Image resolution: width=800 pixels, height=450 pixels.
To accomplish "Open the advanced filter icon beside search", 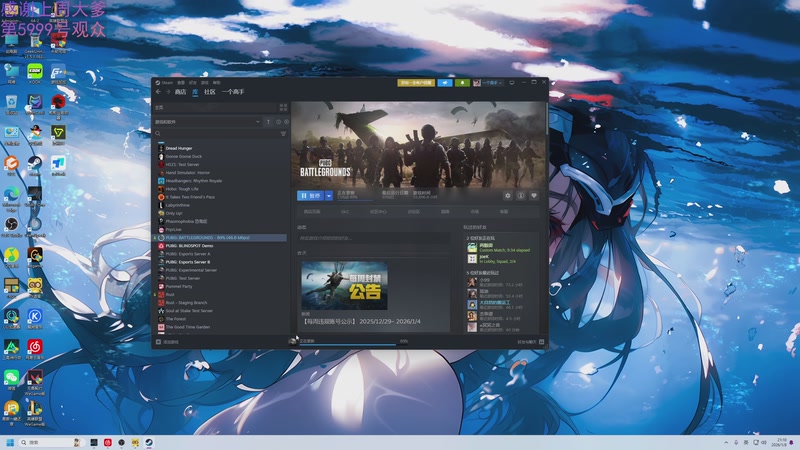I will [x=283, y=134].
